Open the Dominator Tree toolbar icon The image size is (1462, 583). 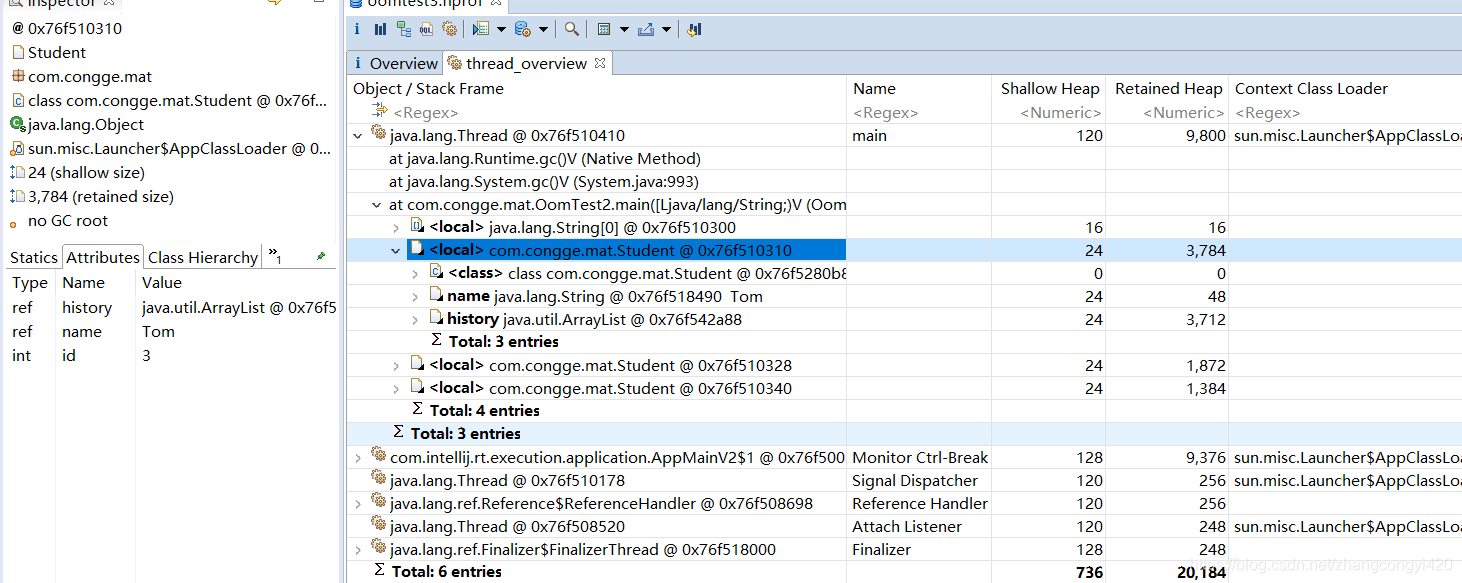(x=403, y=30)
